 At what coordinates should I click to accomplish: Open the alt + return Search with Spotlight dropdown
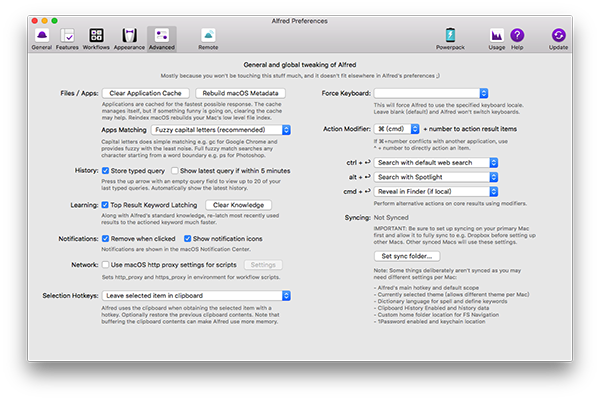436,177
